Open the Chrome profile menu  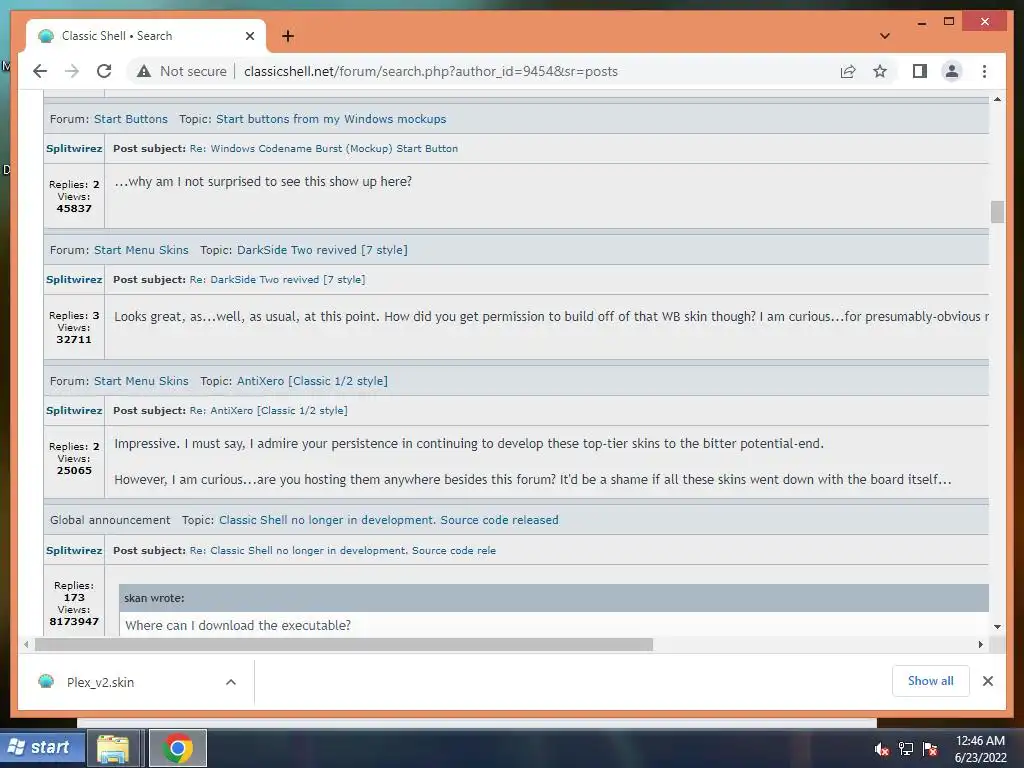click(952, 71)
